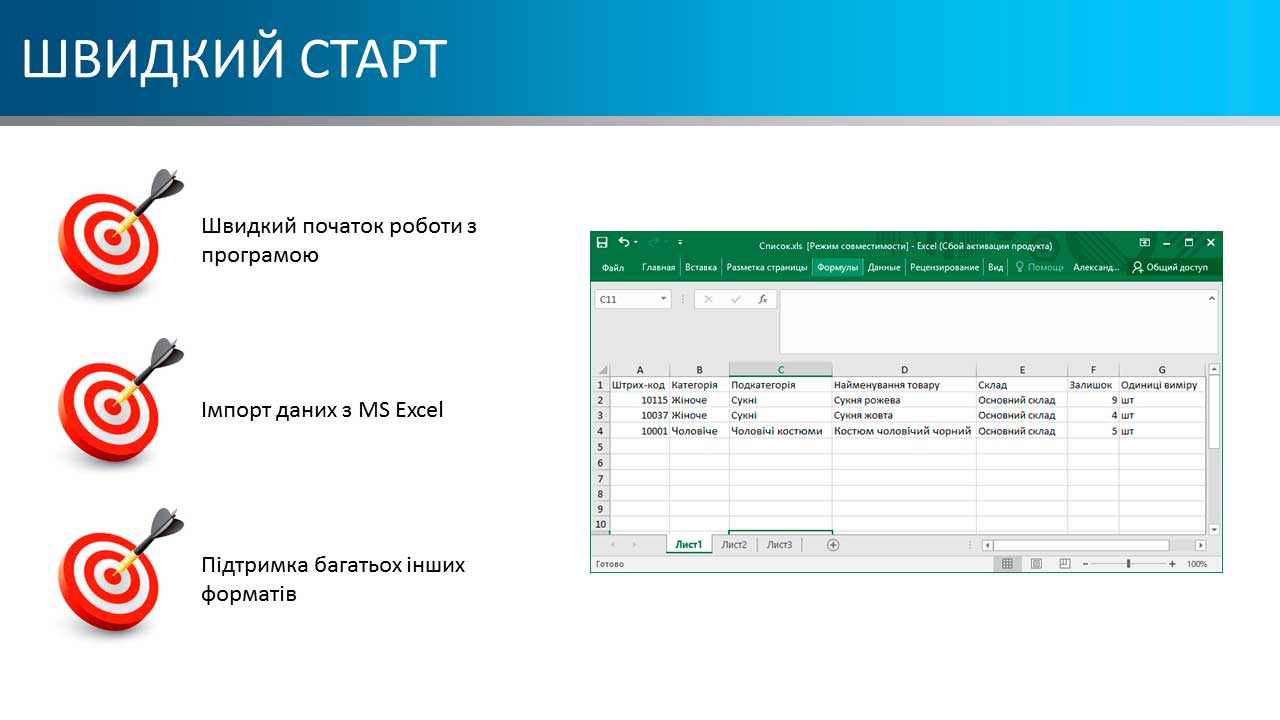1280x720 pixels.
Task: Open the Undo history dropdown arrow
Action: coord(635,242)
